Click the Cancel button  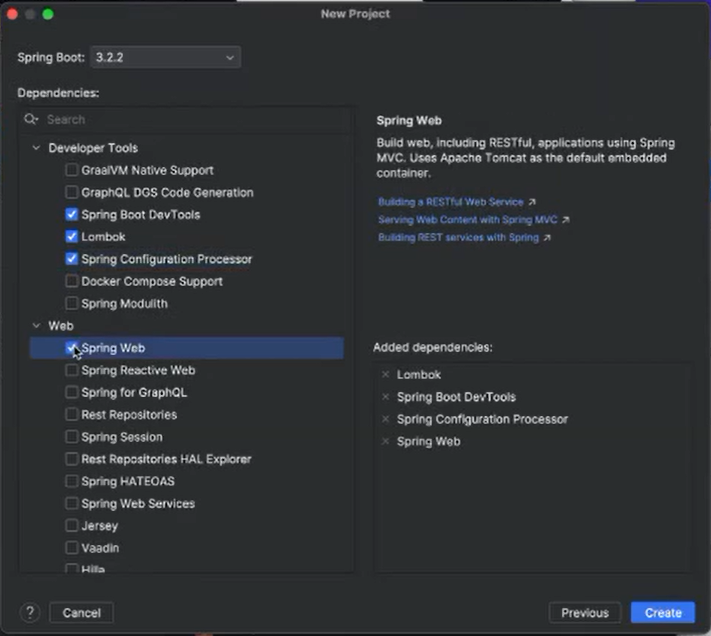coord(81,613)
